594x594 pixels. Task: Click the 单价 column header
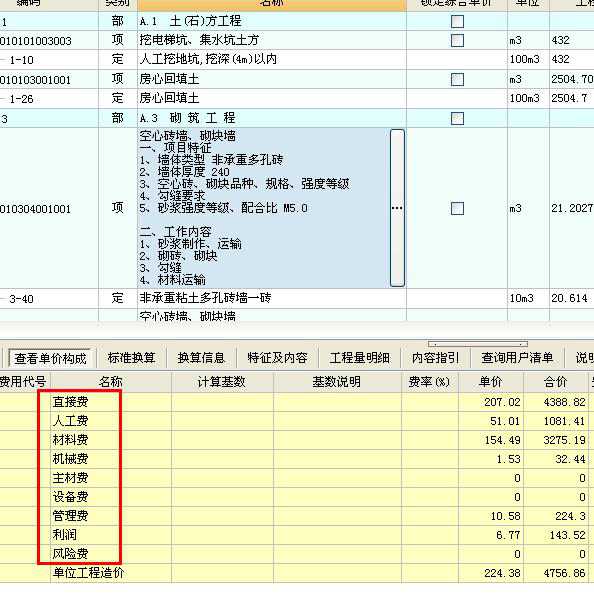tap(491, 382)
